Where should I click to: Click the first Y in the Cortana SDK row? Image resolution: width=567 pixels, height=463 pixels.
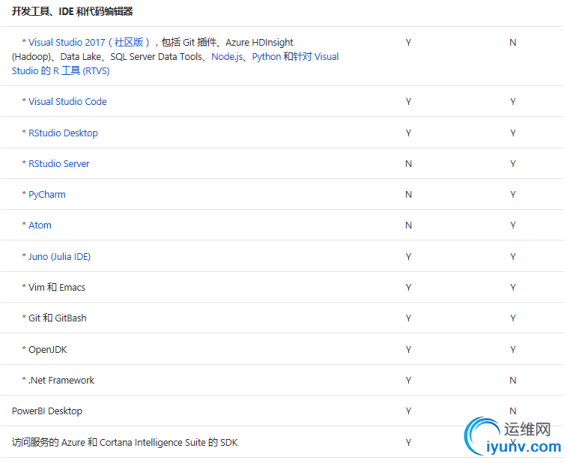(408, 442)
